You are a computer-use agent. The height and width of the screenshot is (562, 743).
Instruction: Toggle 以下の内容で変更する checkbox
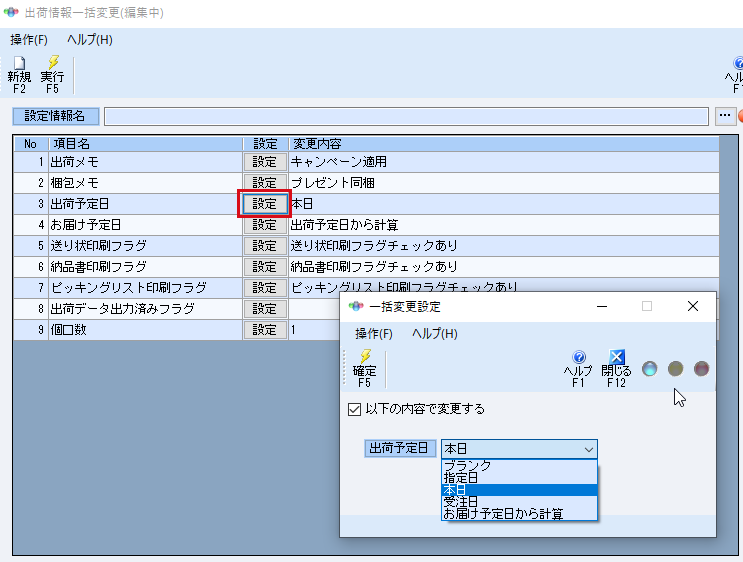pos(354,409)
